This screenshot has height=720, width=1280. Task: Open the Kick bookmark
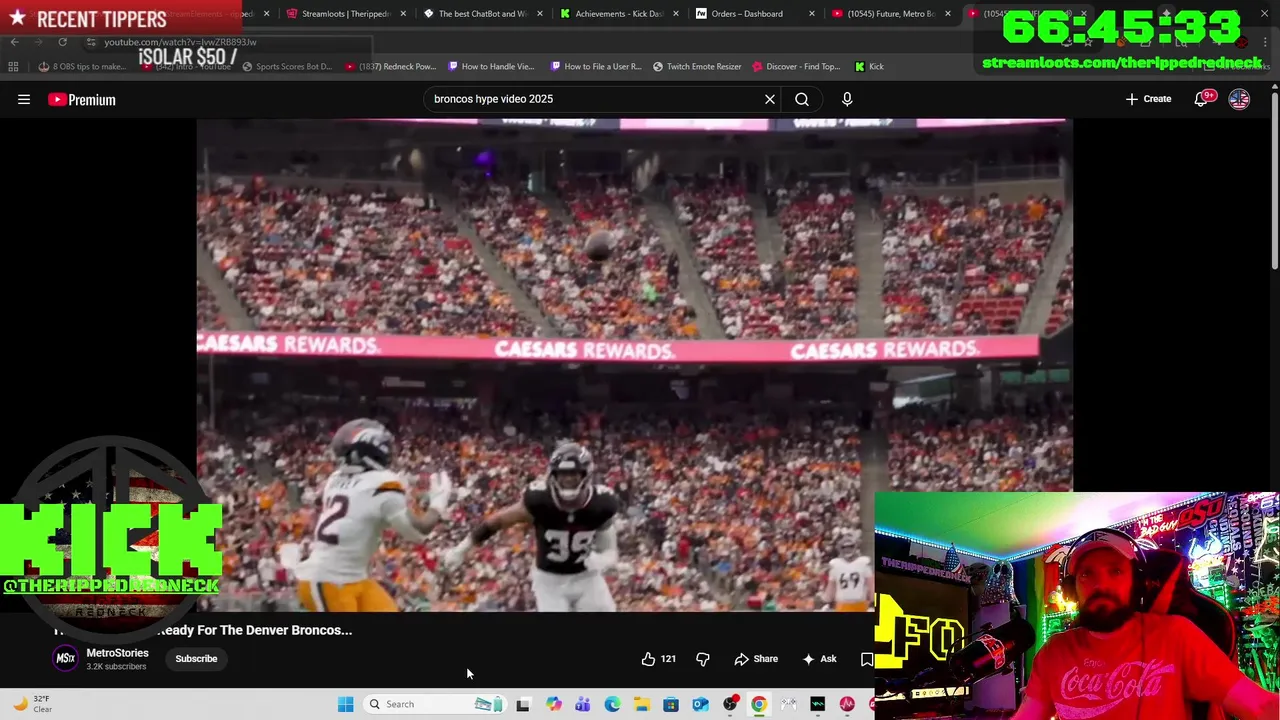coord(869,66)
